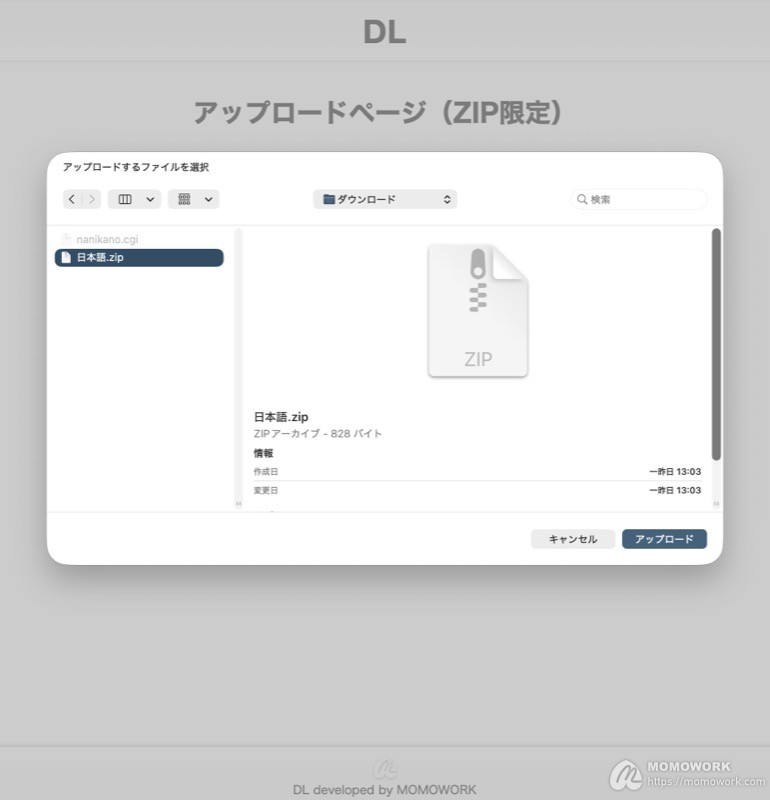Select 日本語.zip in the file list
Image resolution: width=770 pixels, height=800 pixels.
click(139, 257)
